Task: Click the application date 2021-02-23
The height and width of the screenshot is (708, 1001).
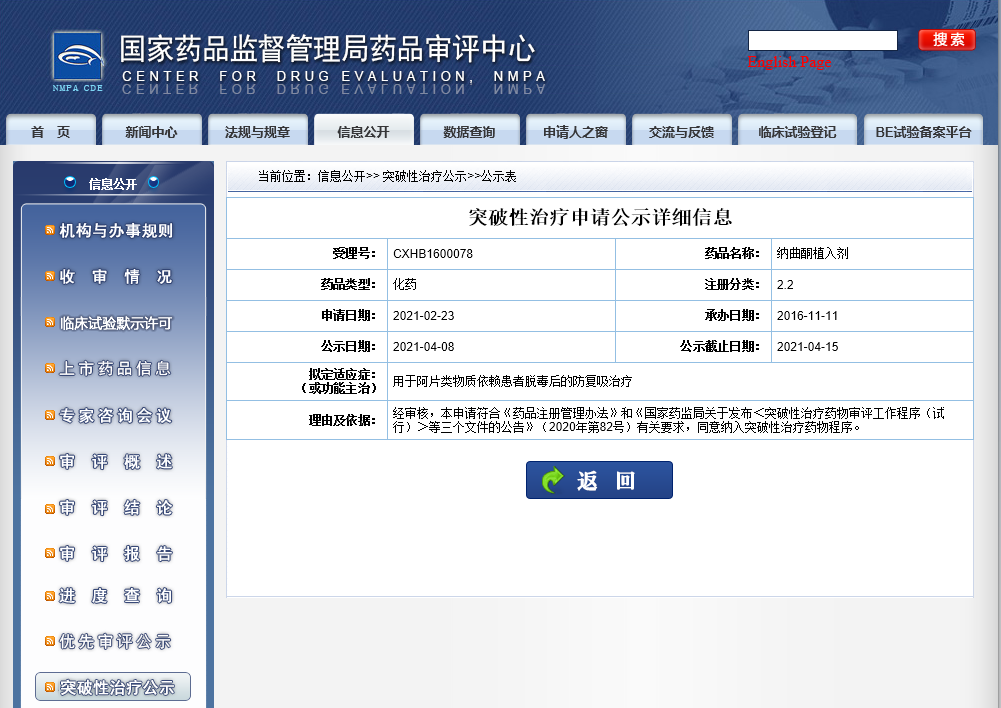Action: click(x=423, y=315)
